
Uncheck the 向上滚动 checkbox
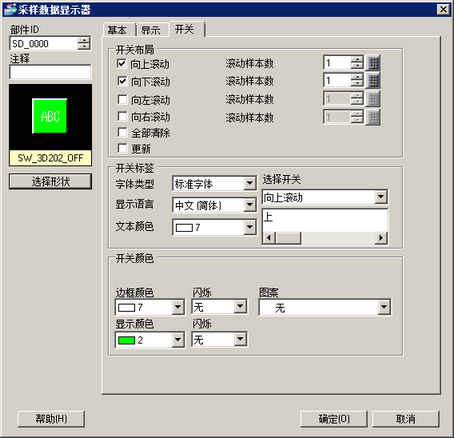122,63
